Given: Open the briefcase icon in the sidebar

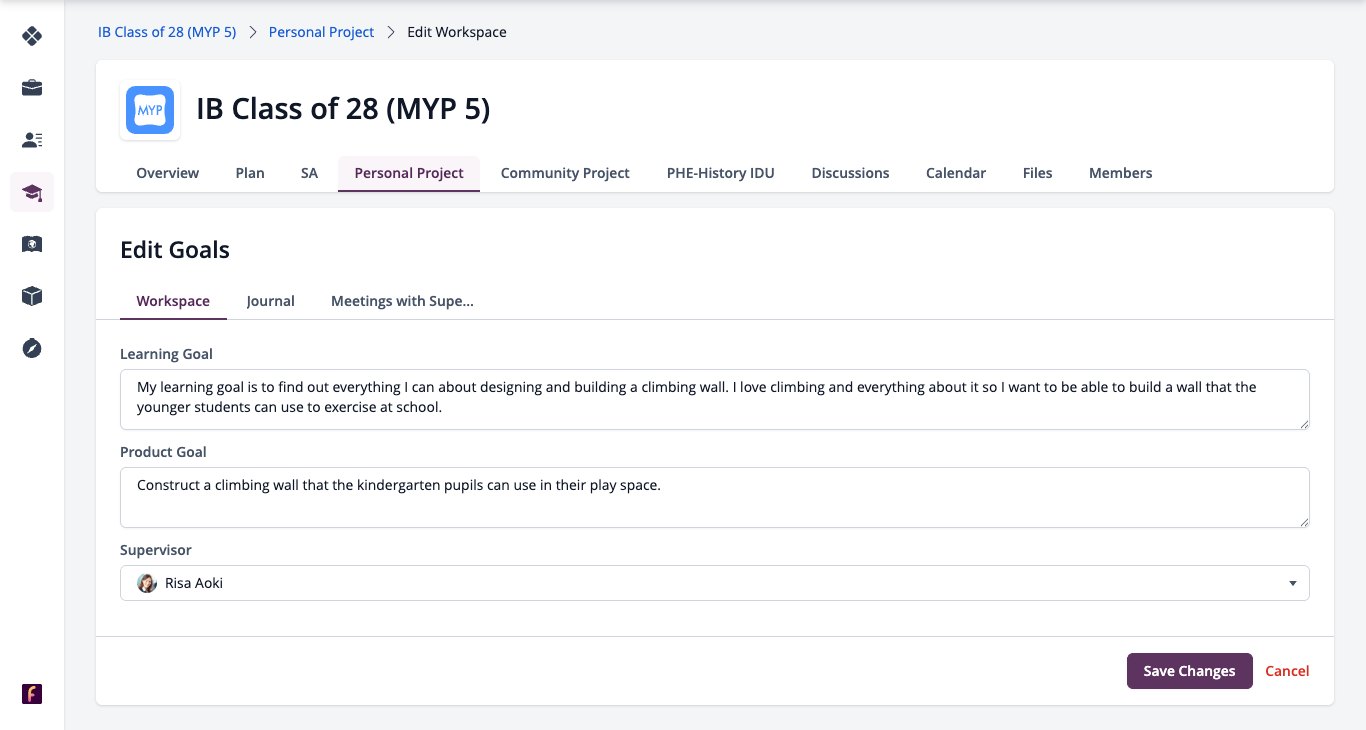Looking at the screenshot, I should point(32,88).
